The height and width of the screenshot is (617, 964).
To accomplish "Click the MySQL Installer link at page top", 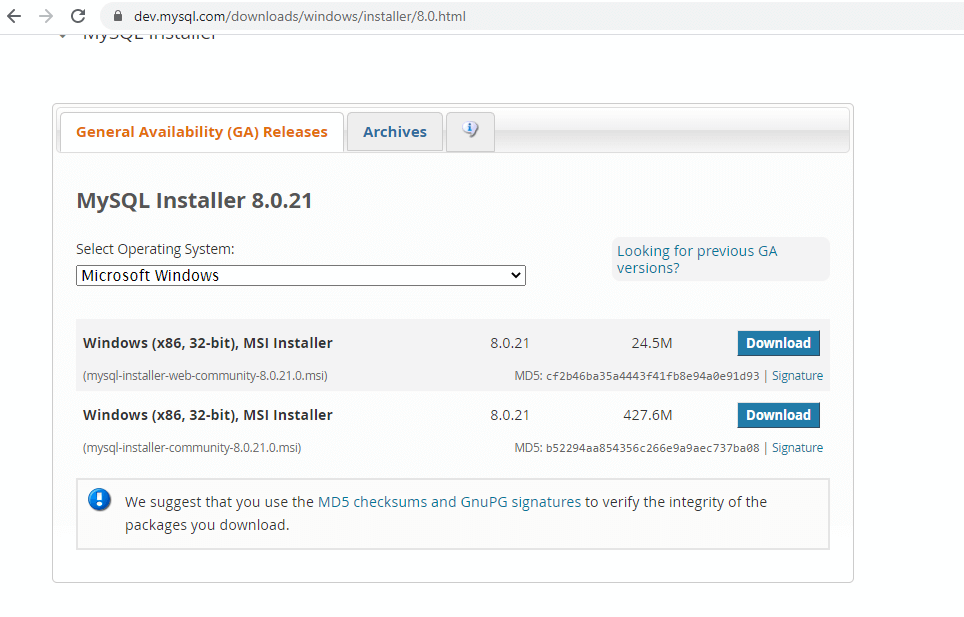I will 151,32.
